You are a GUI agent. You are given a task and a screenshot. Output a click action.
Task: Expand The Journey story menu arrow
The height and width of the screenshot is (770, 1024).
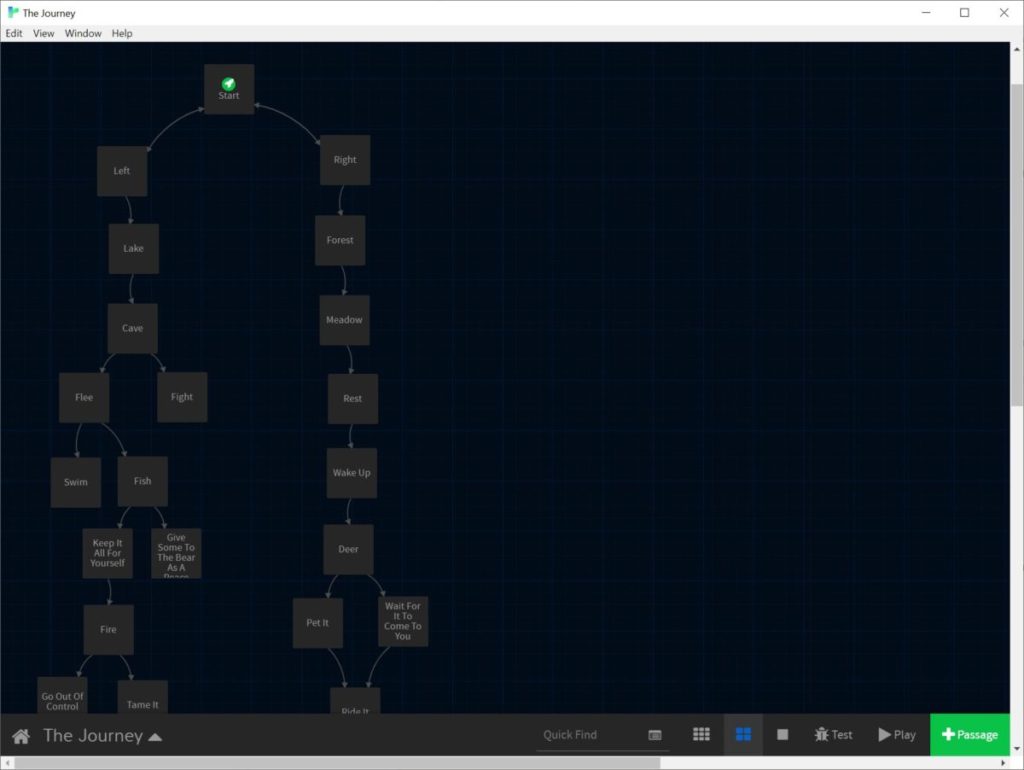[x=155, y=737]
